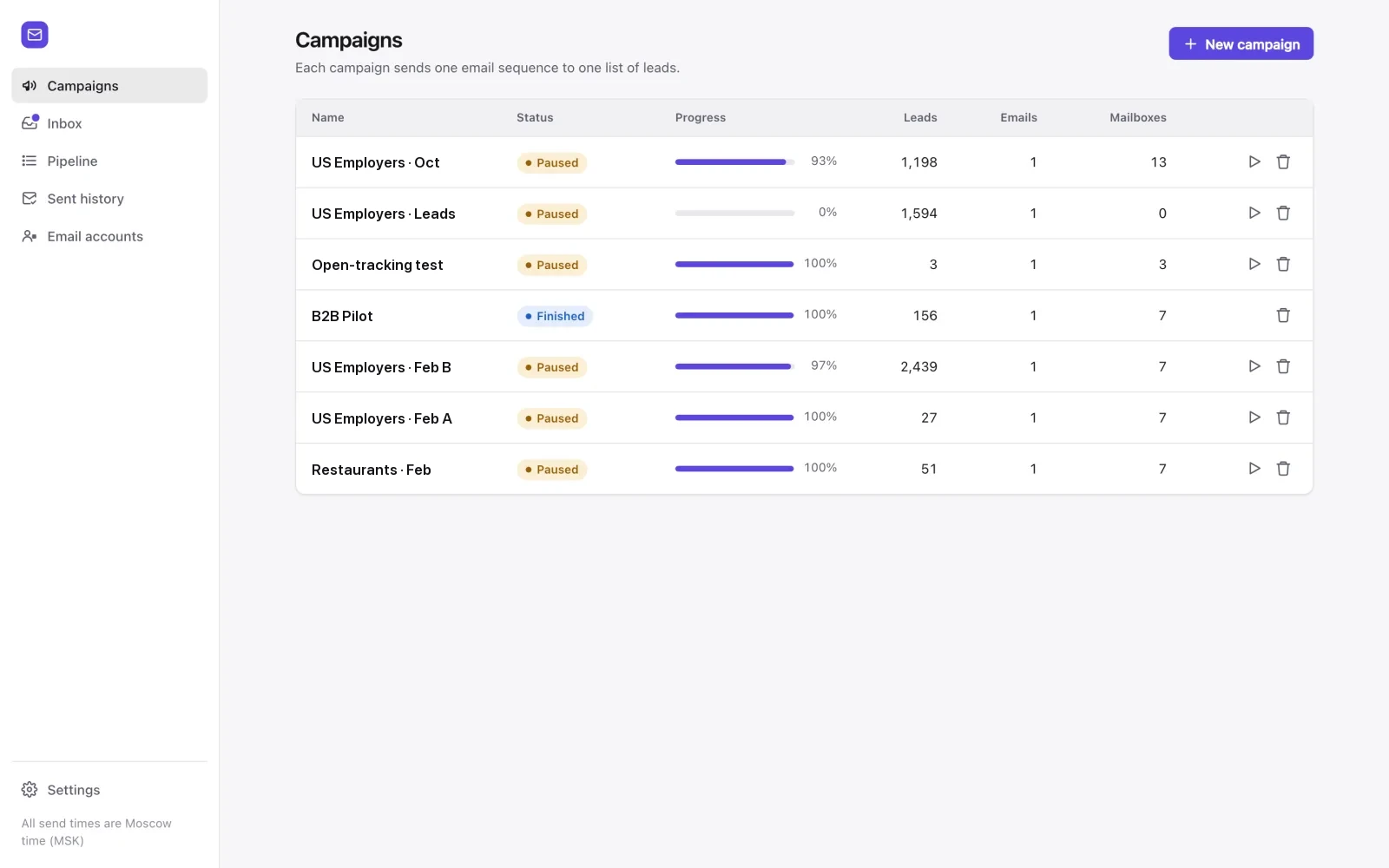Image resolution: width=1389 pixels, height=868 pixels.
Task: Click the Progress column header
Action: point(701,117)
